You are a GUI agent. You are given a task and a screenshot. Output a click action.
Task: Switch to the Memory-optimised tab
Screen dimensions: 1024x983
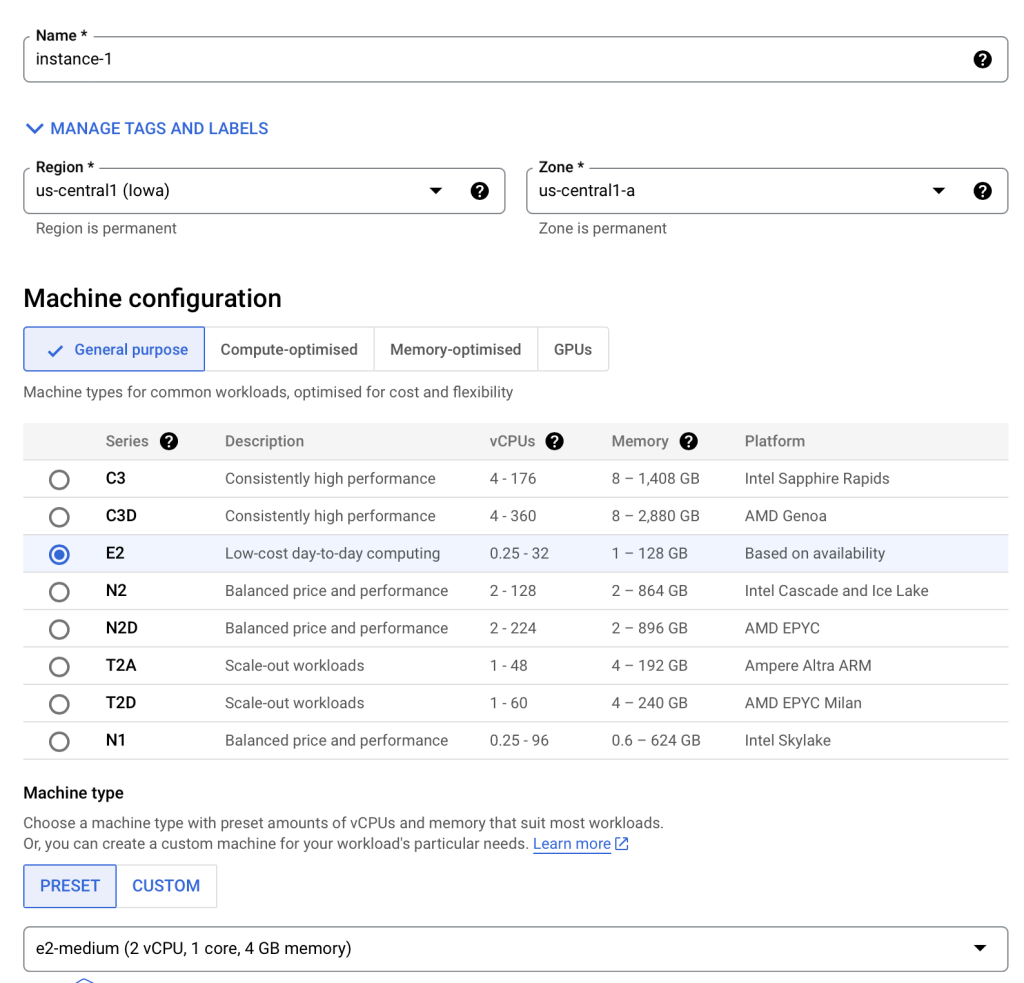tap(455, 350)
